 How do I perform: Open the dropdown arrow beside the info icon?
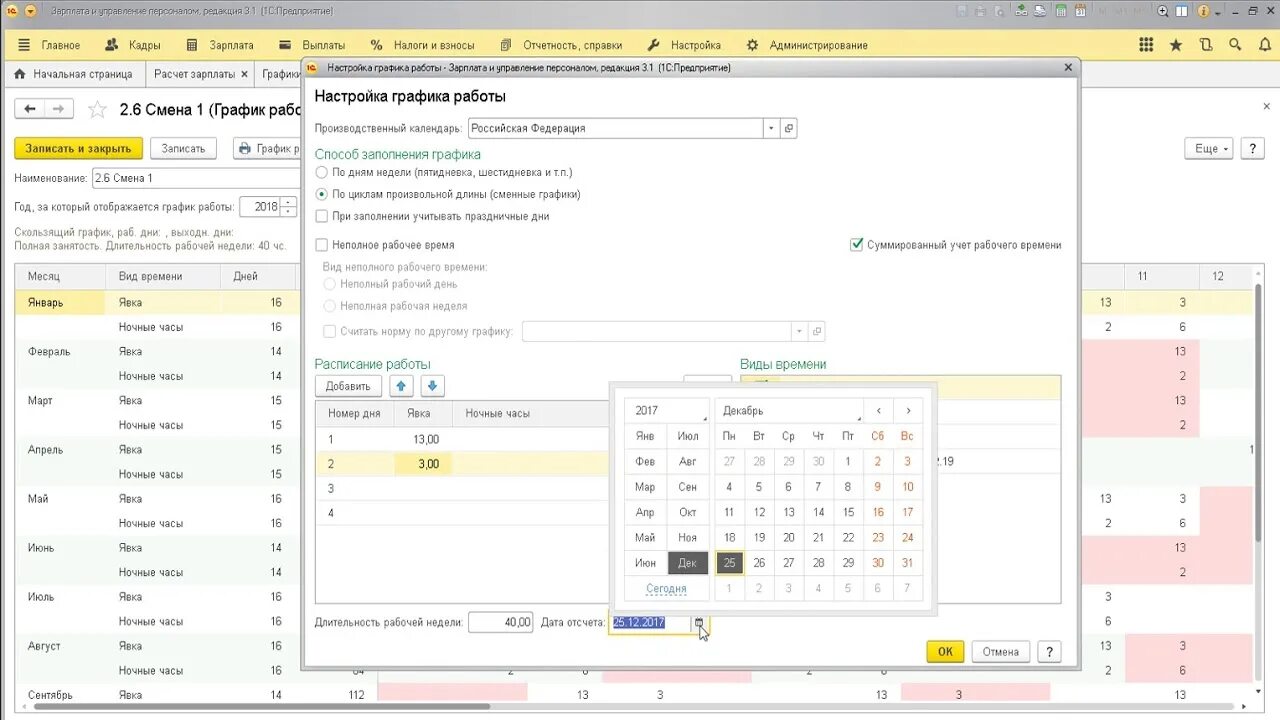[1218, 12]
